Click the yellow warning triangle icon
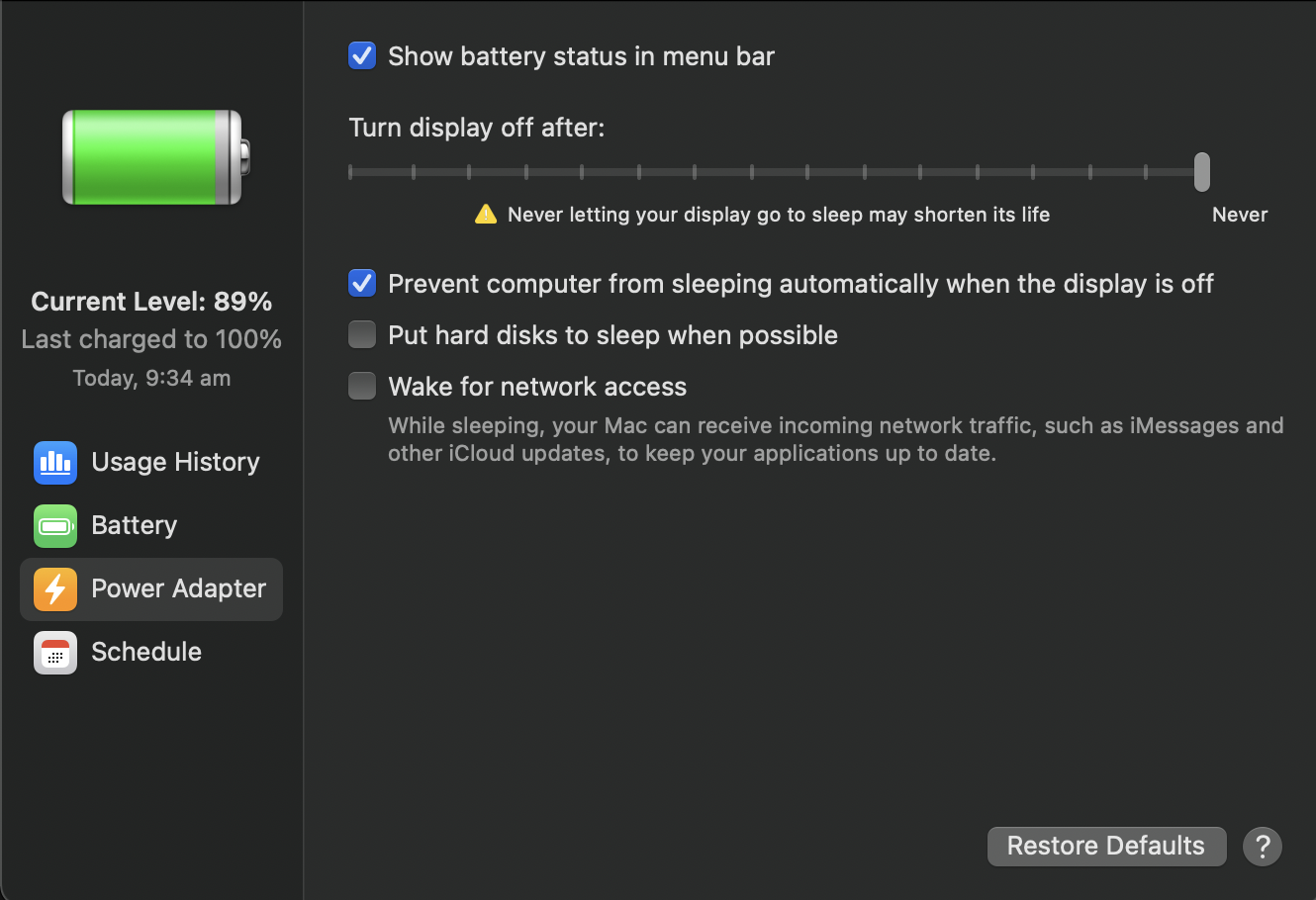 [486, 215]
